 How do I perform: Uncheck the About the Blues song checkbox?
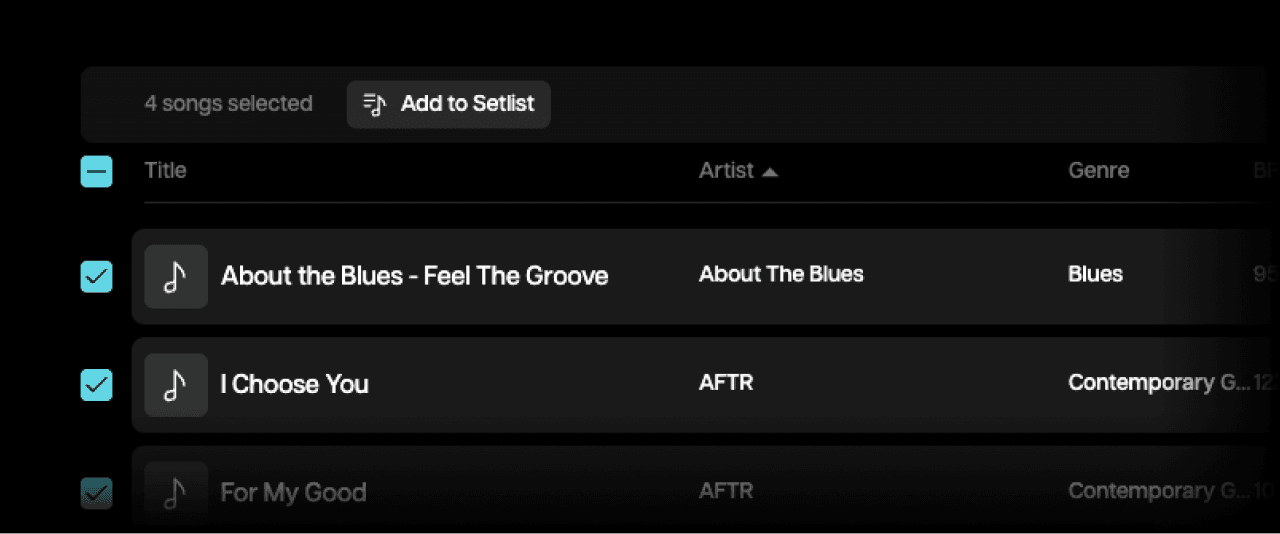[x=97, y=277]
